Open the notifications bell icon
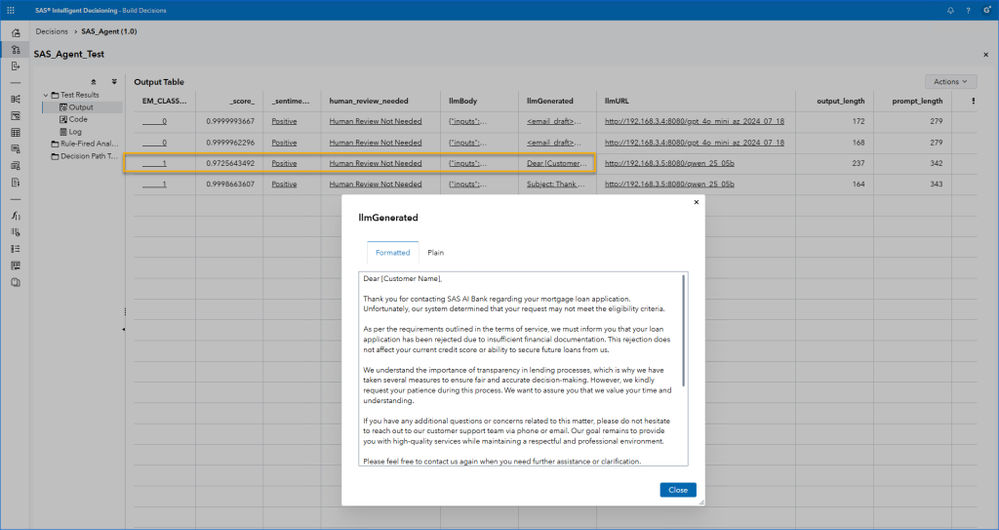Image resolution: width=999 pixels, height=530 pixels. (951, 10)
